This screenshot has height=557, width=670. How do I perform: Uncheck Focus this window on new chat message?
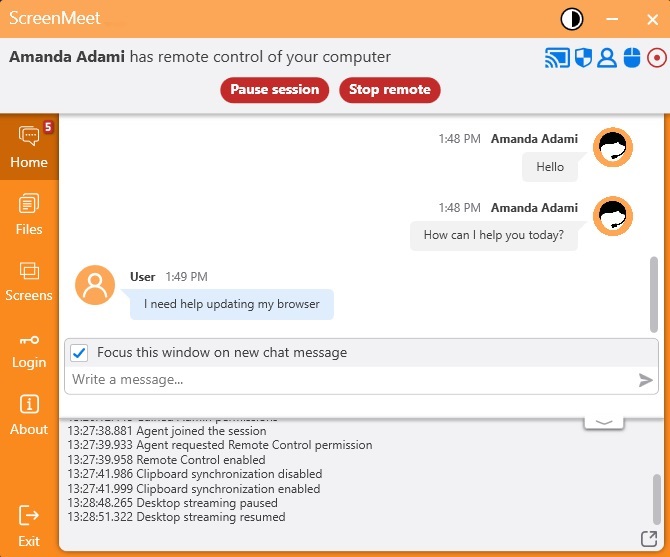(79, 353)
